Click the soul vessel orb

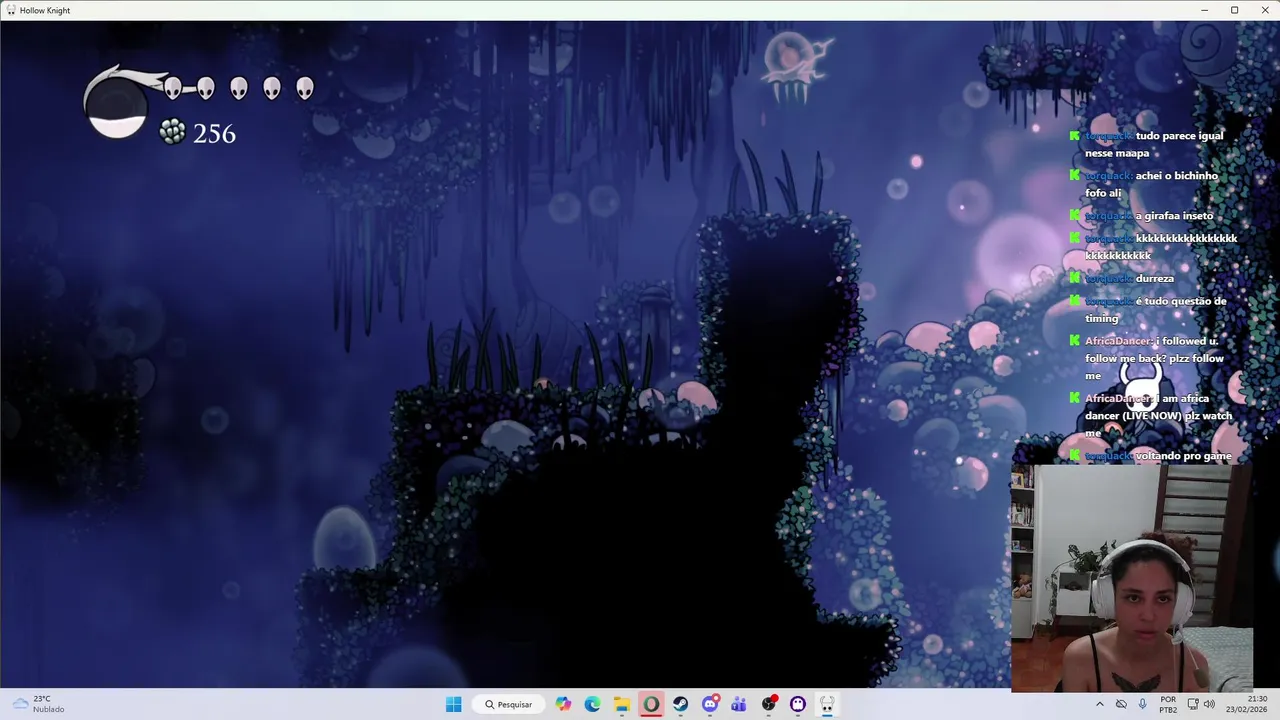tap(116, 108)
